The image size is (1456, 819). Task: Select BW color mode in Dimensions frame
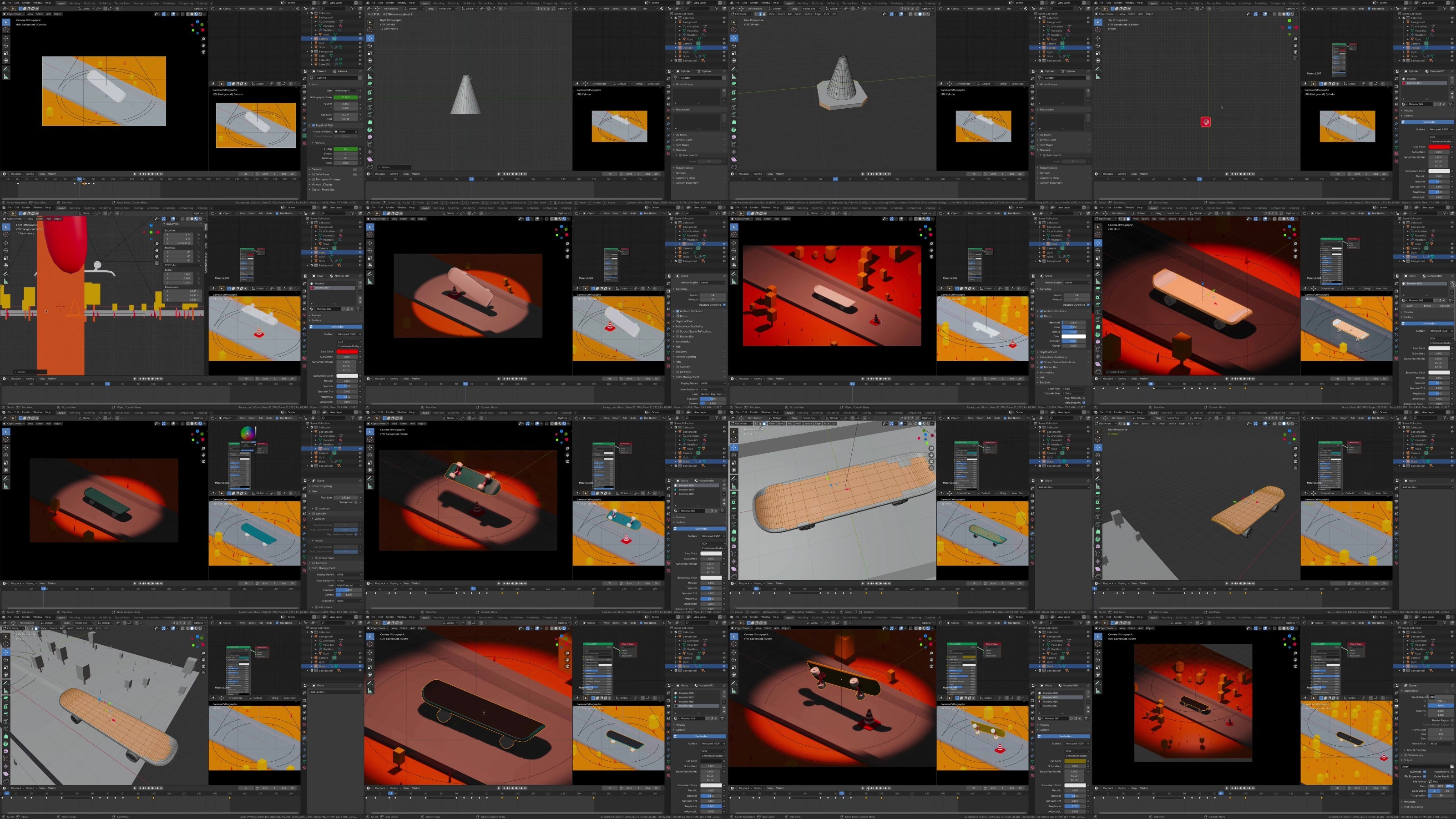pyautogui.click(x=1432, y=787)
